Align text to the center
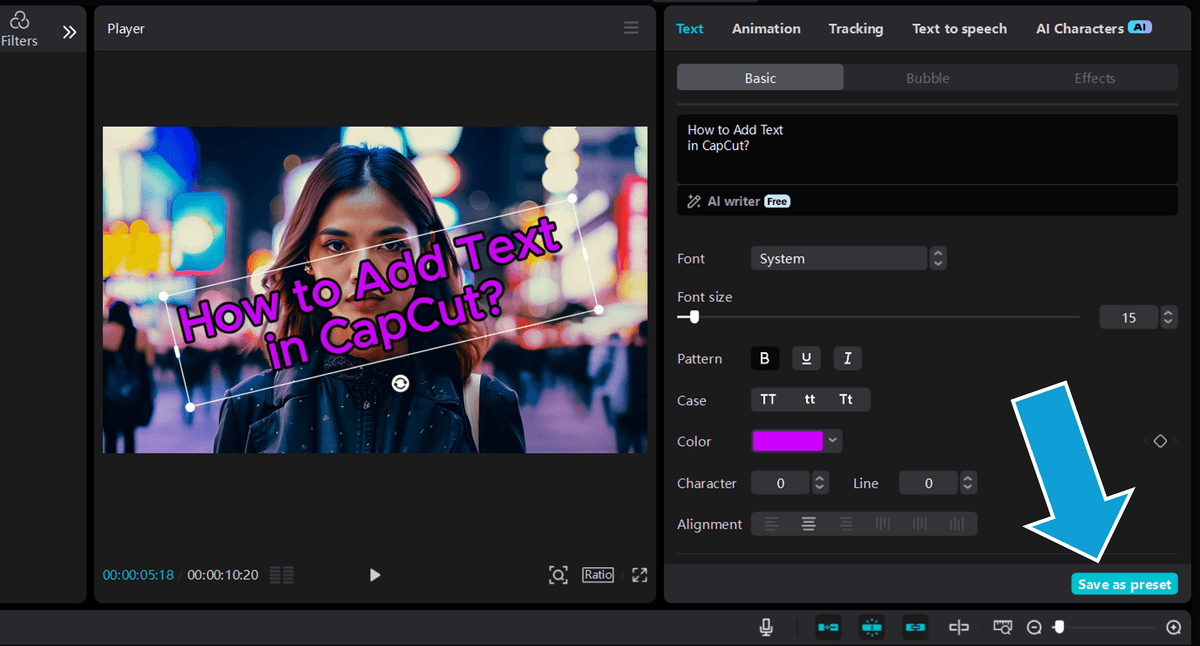This screenshot has height=646, width=1200. tap(809, 524)
